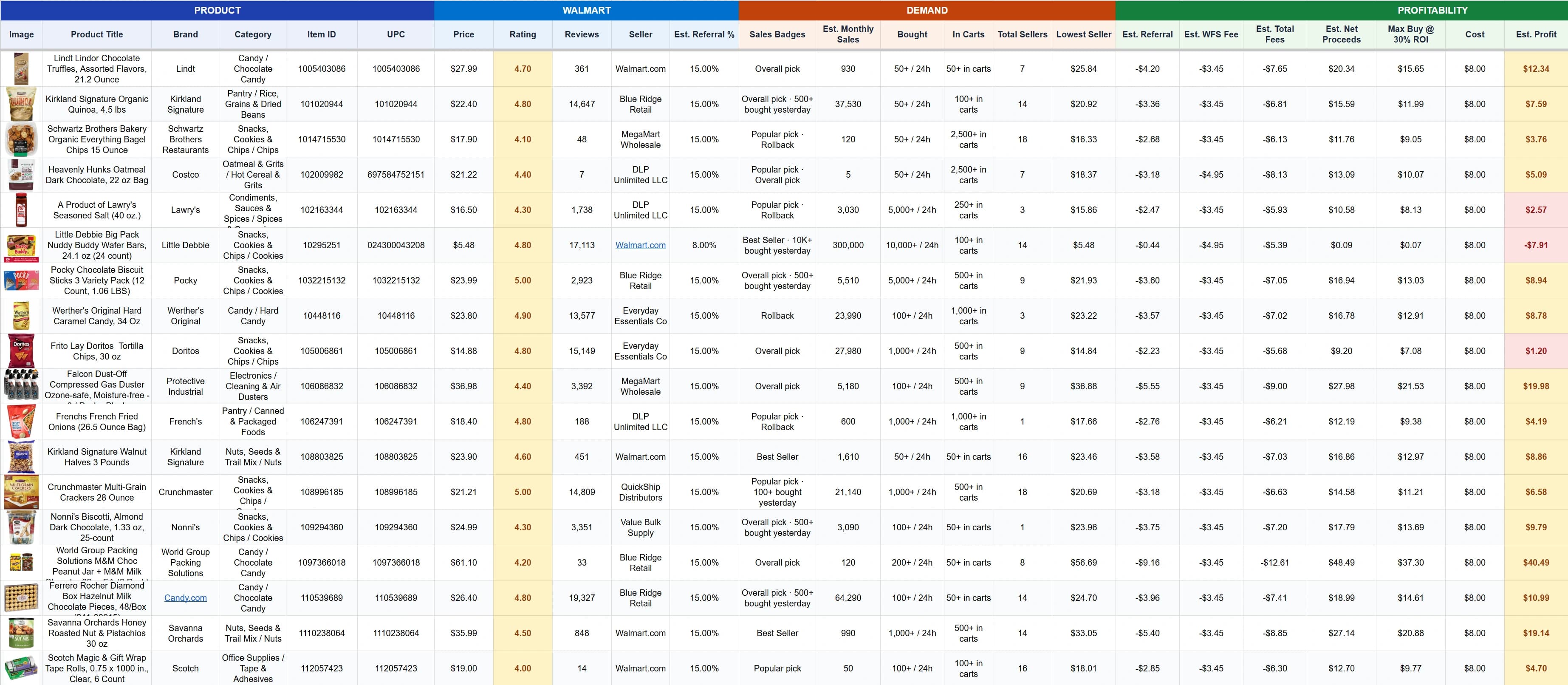Select the -$7.91 estimated profit cell

(x=1536, y=245)
